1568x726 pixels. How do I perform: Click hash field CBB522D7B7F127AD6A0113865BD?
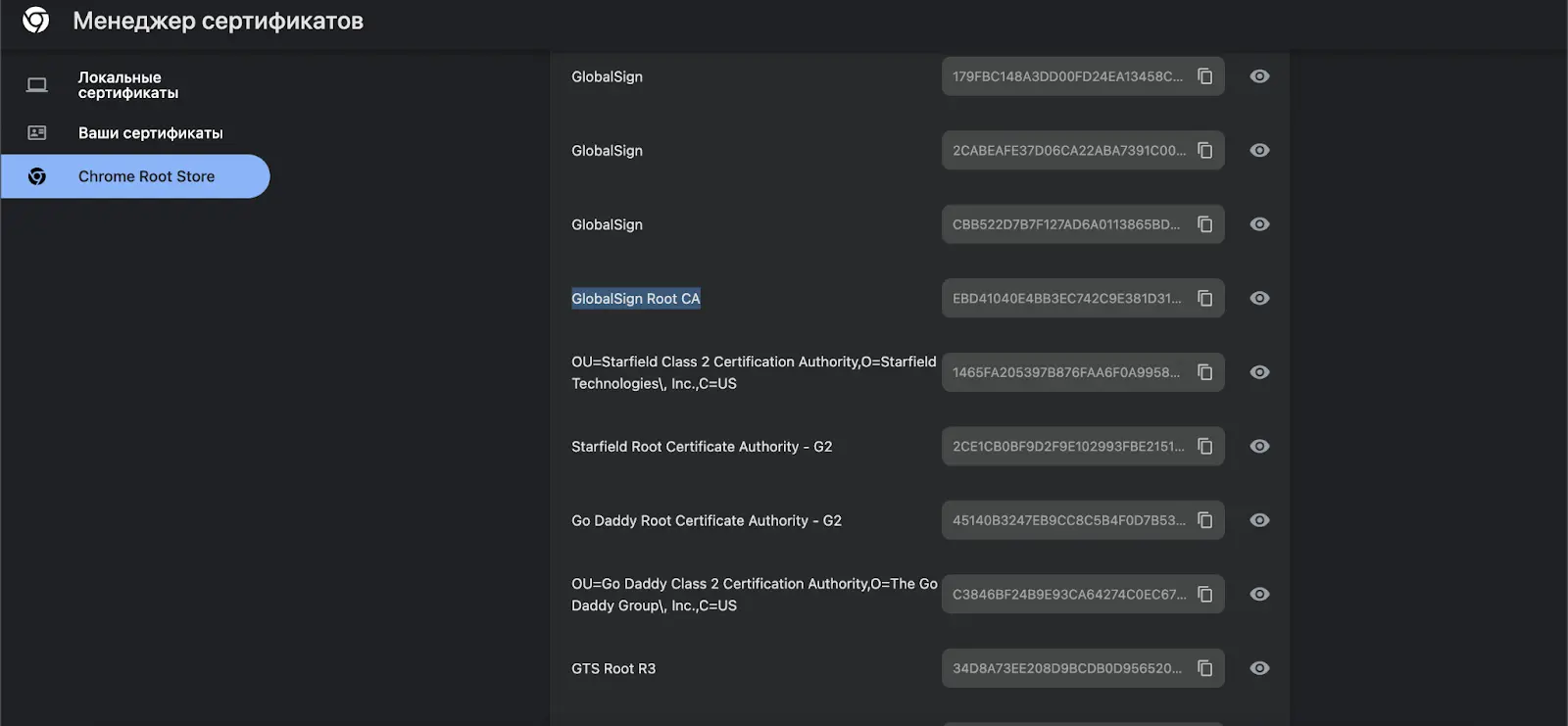(x=1083, y=224)
